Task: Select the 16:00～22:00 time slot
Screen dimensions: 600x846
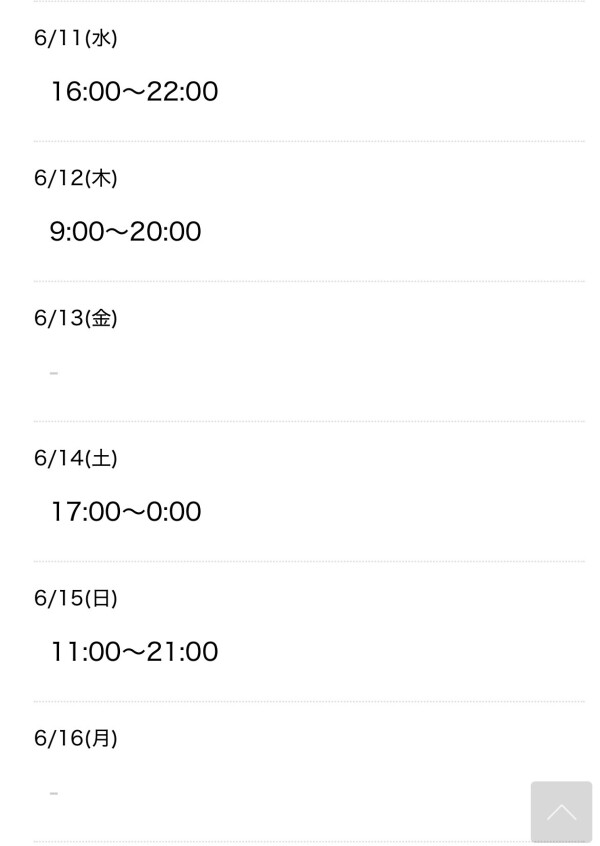Action: coord(134,91)
